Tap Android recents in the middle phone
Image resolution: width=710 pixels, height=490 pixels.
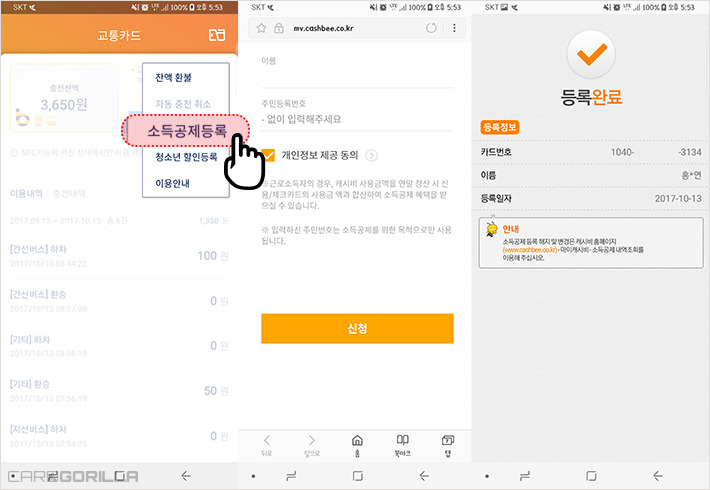[x=291, y=476]
